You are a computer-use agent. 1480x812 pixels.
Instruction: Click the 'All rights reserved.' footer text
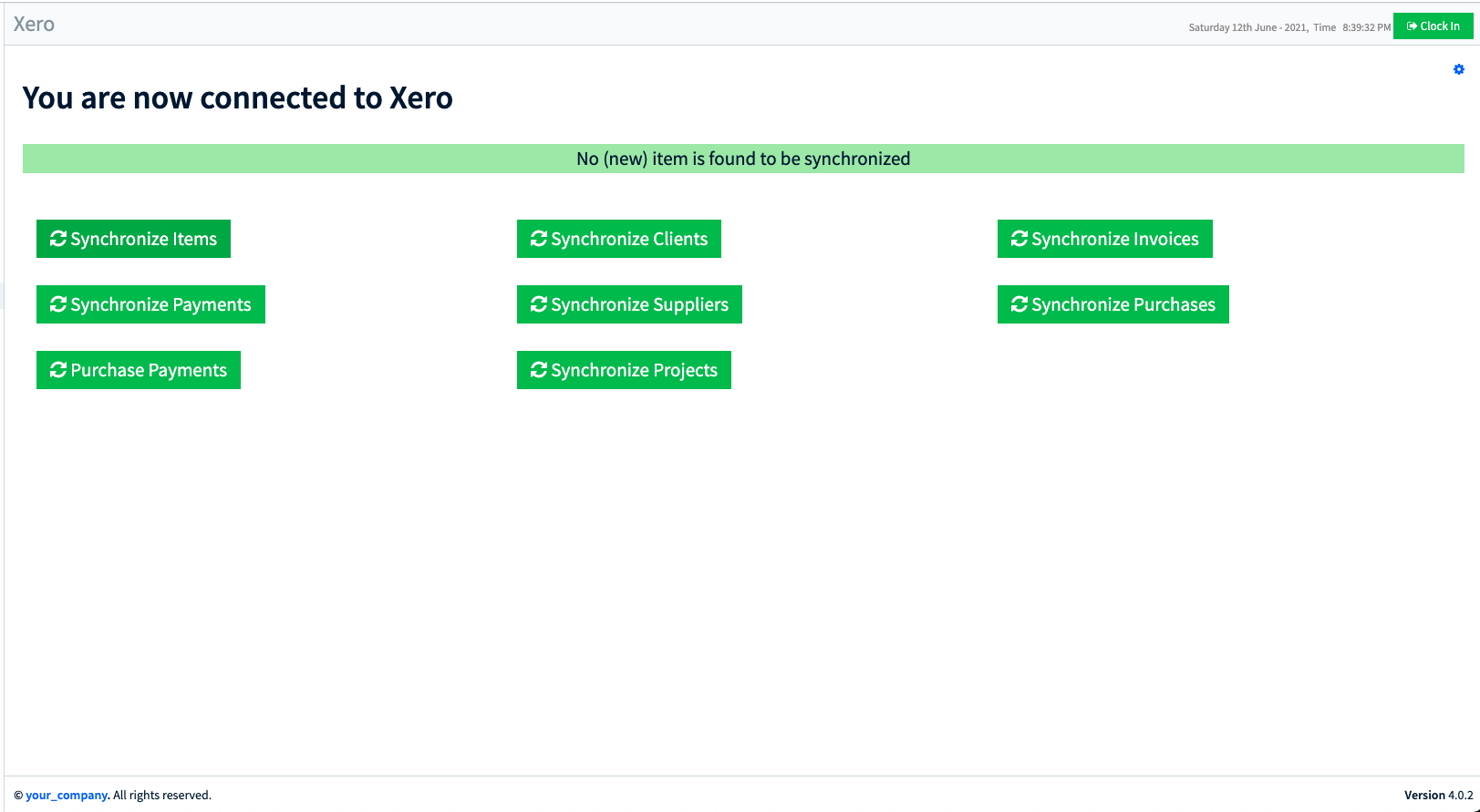(162, 796)
